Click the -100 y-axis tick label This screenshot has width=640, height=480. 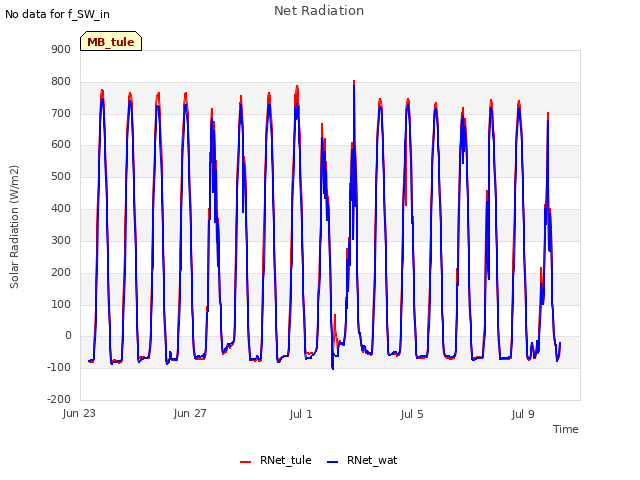[59, 367]
